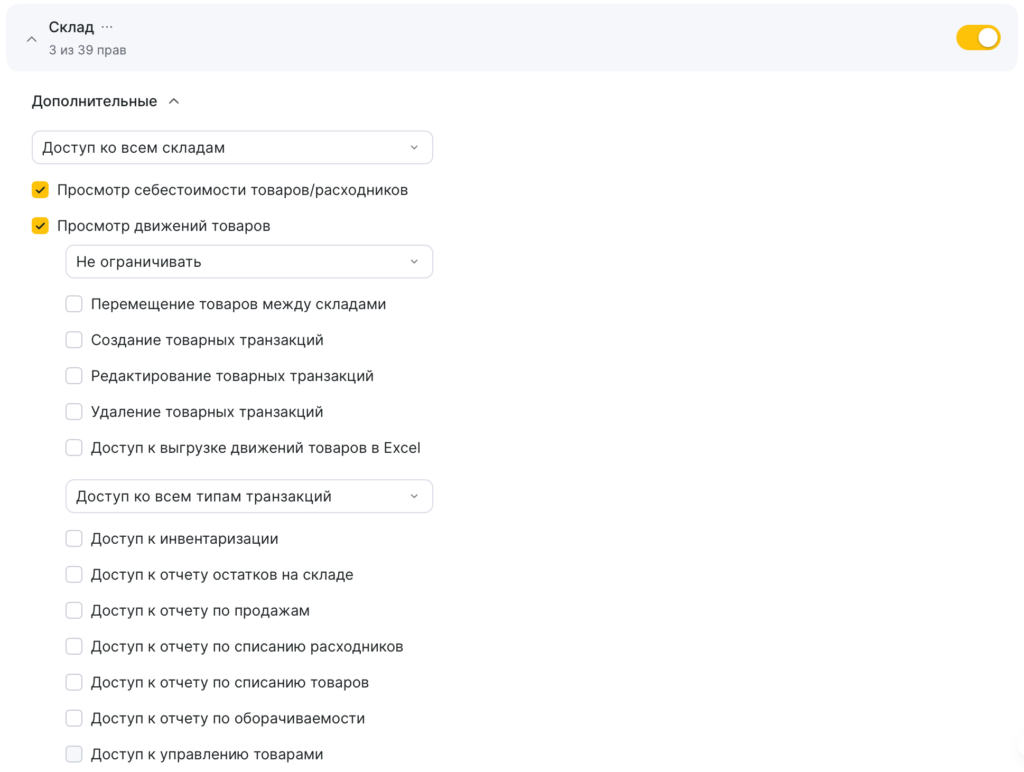This screenshot has height=772, width=1024.
Task: Uncheck Просмотр себестоимости товаров/расходников
Action: click(40, 190)
